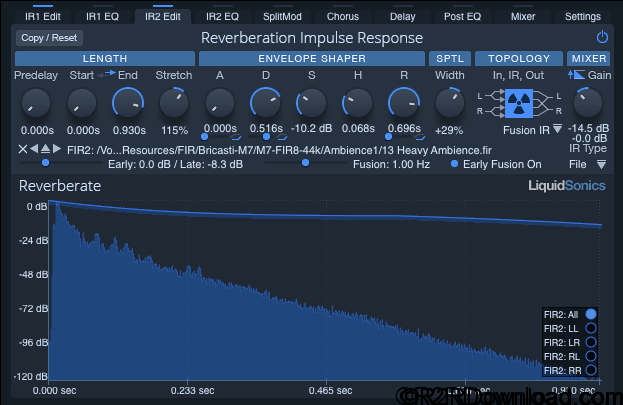Select the FIR2: RL channel display
The height and width of the screenshot is (405, 623).
591,356
